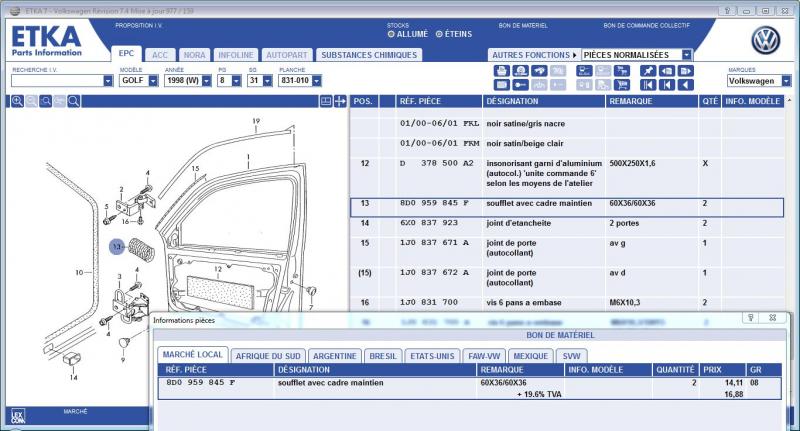800x431 pixels.
Task: Open the Substances chimiques tab
Action: click(369, 55)
